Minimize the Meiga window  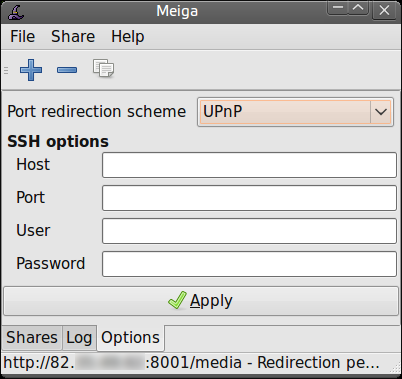(x=338, y=8)
